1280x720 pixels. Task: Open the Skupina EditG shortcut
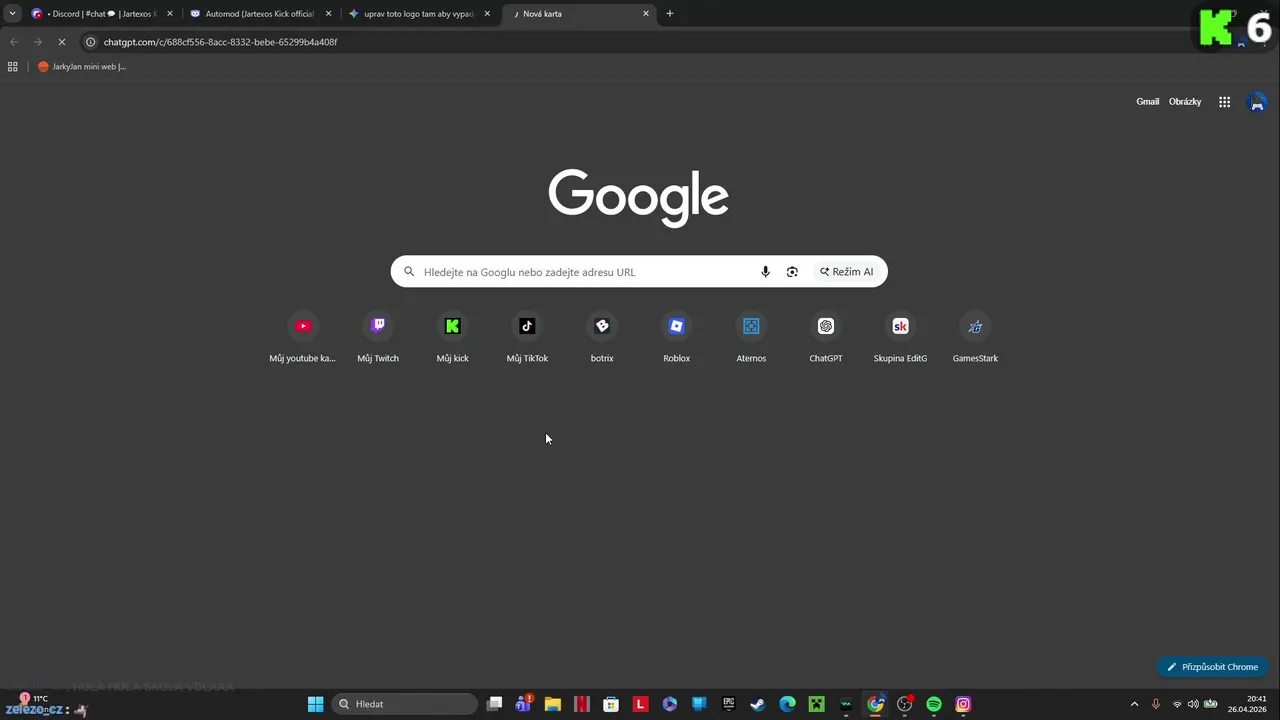tap(900, 338)
